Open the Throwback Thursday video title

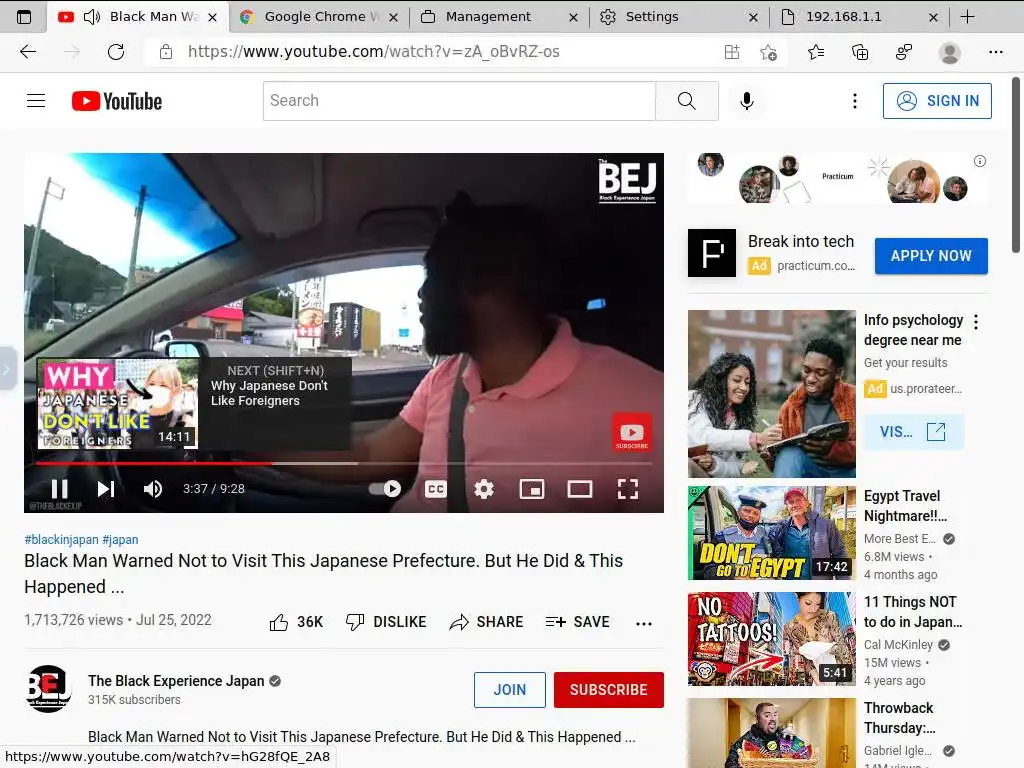[899, 718]
